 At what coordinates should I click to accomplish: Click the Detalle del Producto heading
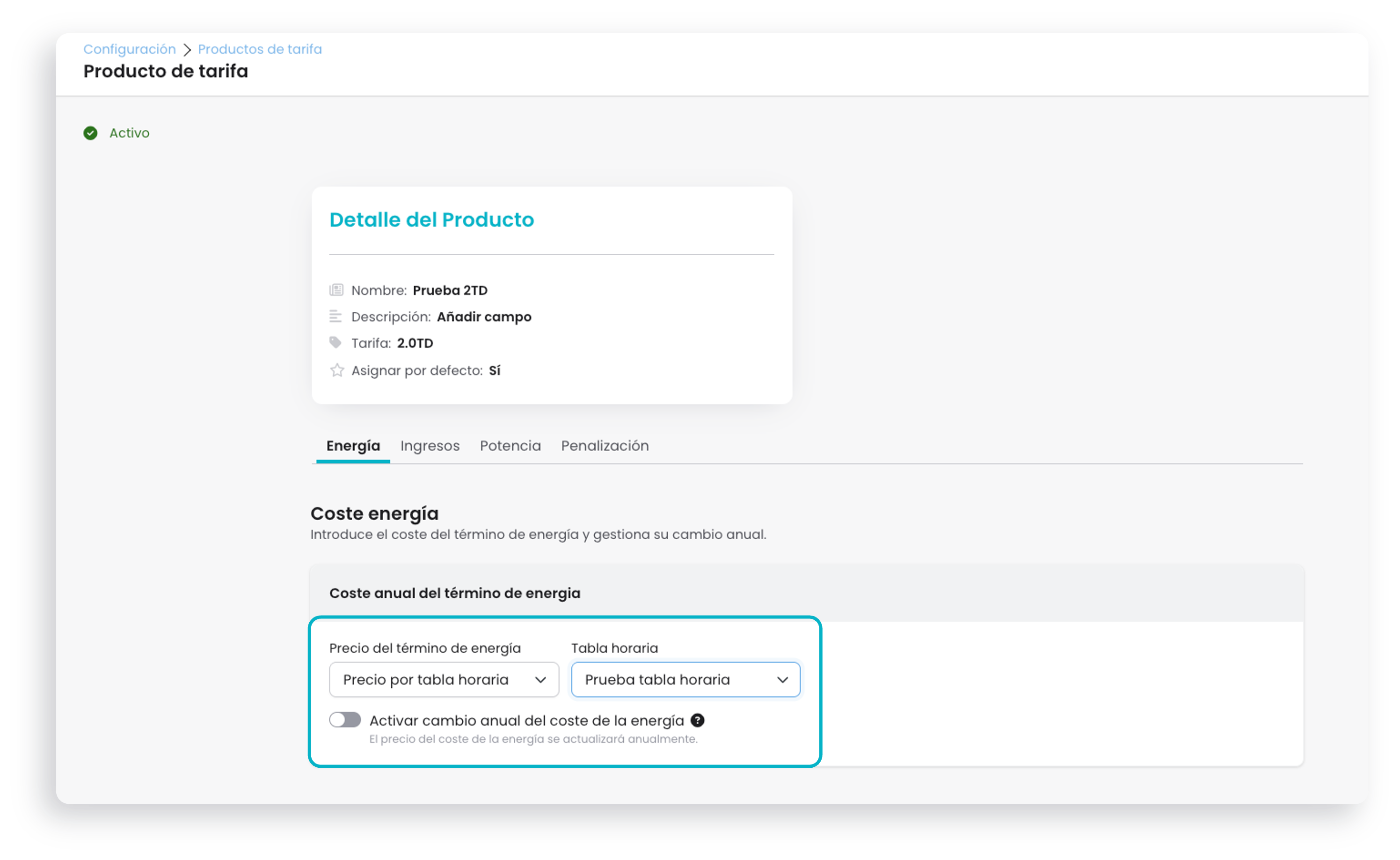(432, 220)
